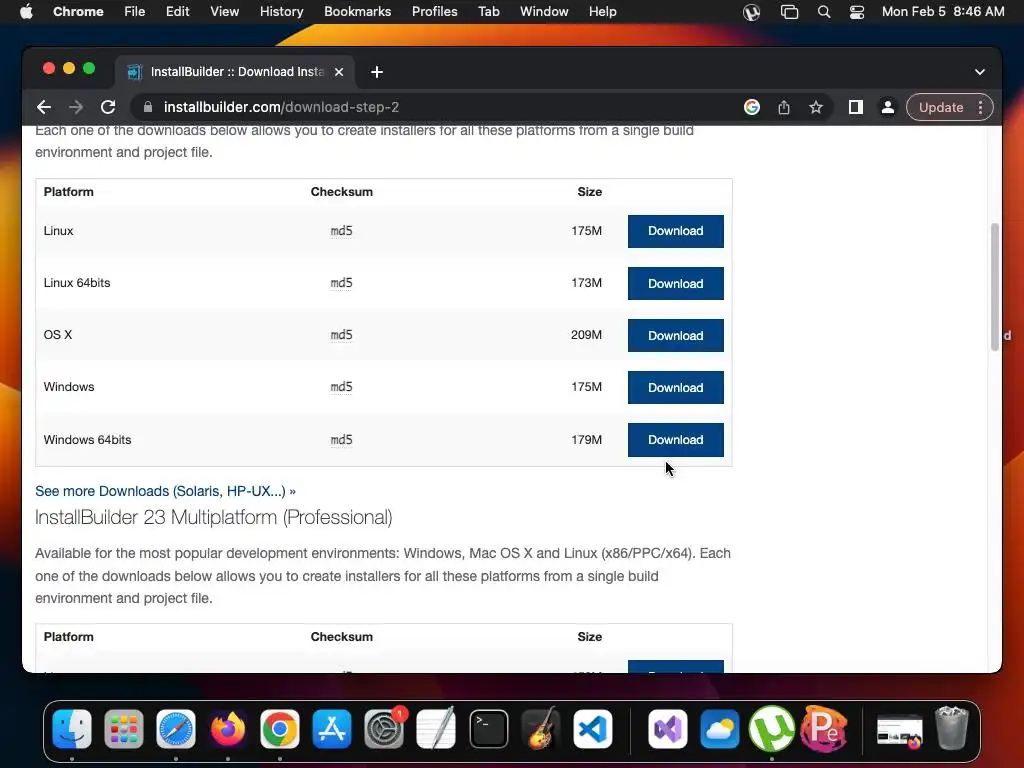Open TextEdit from the dock
The width and height of the screenshot is (1024, 768).
[x=436, y=729]
